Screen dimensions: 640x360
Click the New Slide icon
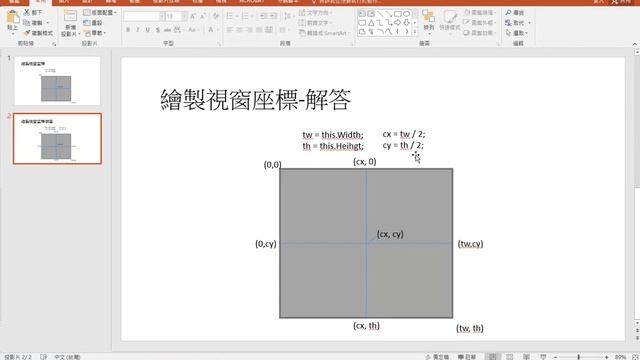click(70, 16)
